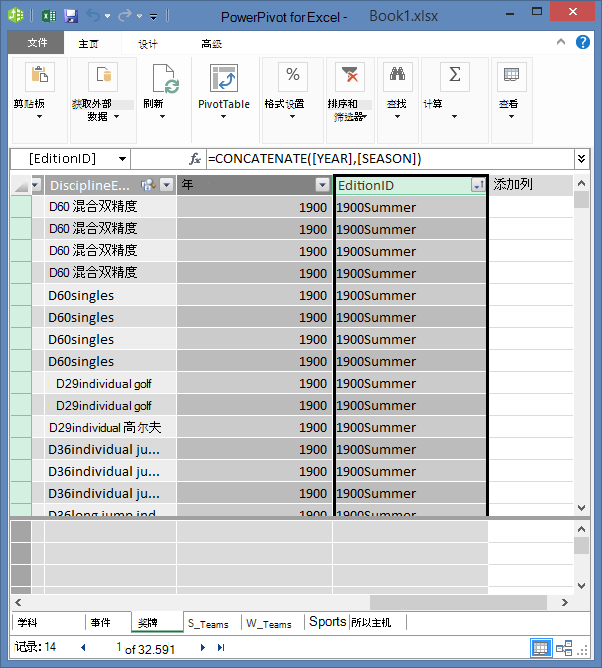This screenshot has height=668, width=602.
Task: Click the PowerPivot app icon
Action: point(16,15)
